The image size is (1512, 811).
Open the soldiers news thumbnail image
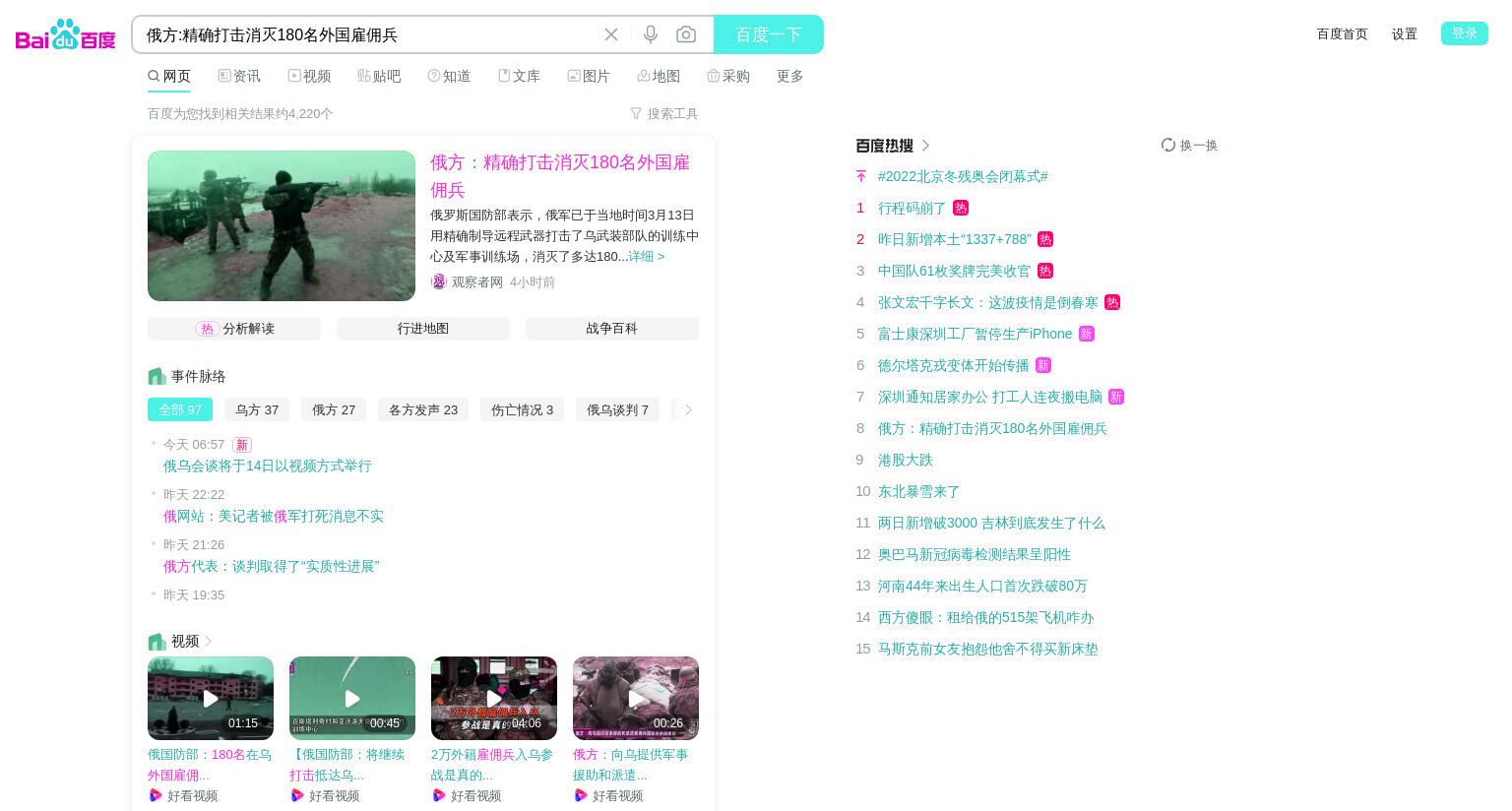click(x=282, y=225)
